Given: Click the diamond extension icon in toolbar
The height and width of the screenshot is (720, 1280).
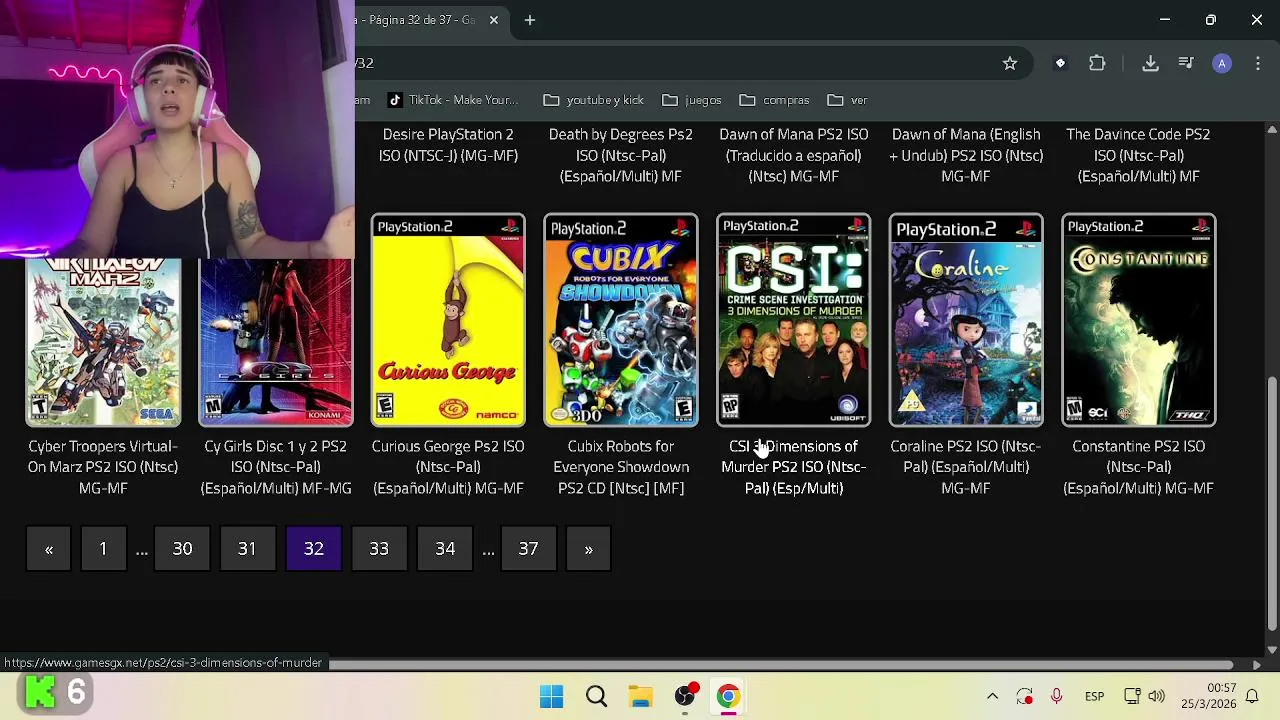Looking at the screenshot, I should [1060, 63].
